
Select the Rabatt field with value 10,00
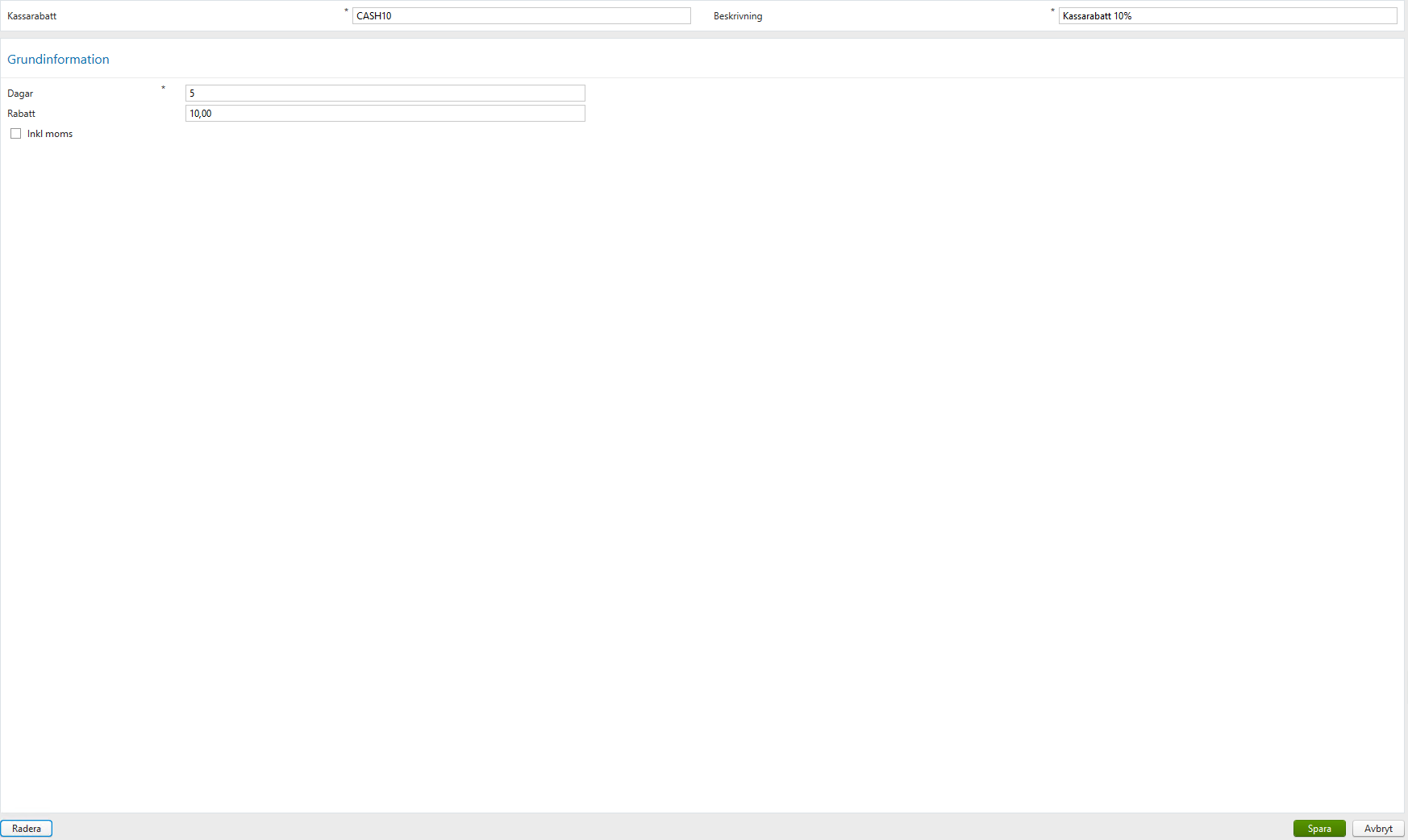coord(385,113)
